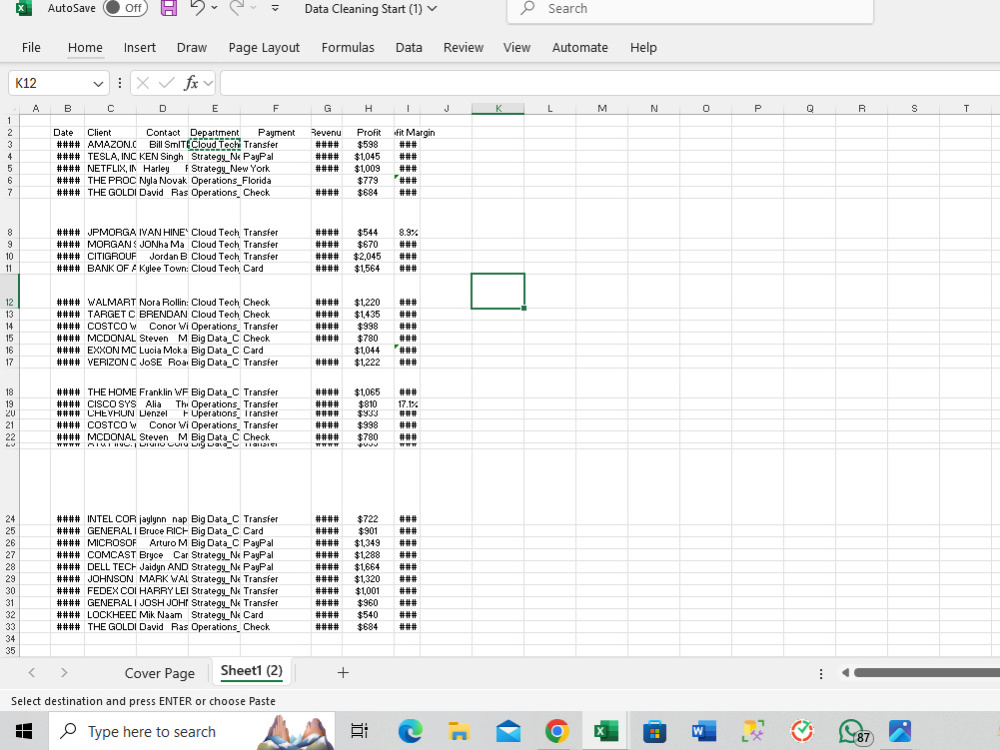Select column H header
This screenshot has width=1000, height=750.
(368, 108)
